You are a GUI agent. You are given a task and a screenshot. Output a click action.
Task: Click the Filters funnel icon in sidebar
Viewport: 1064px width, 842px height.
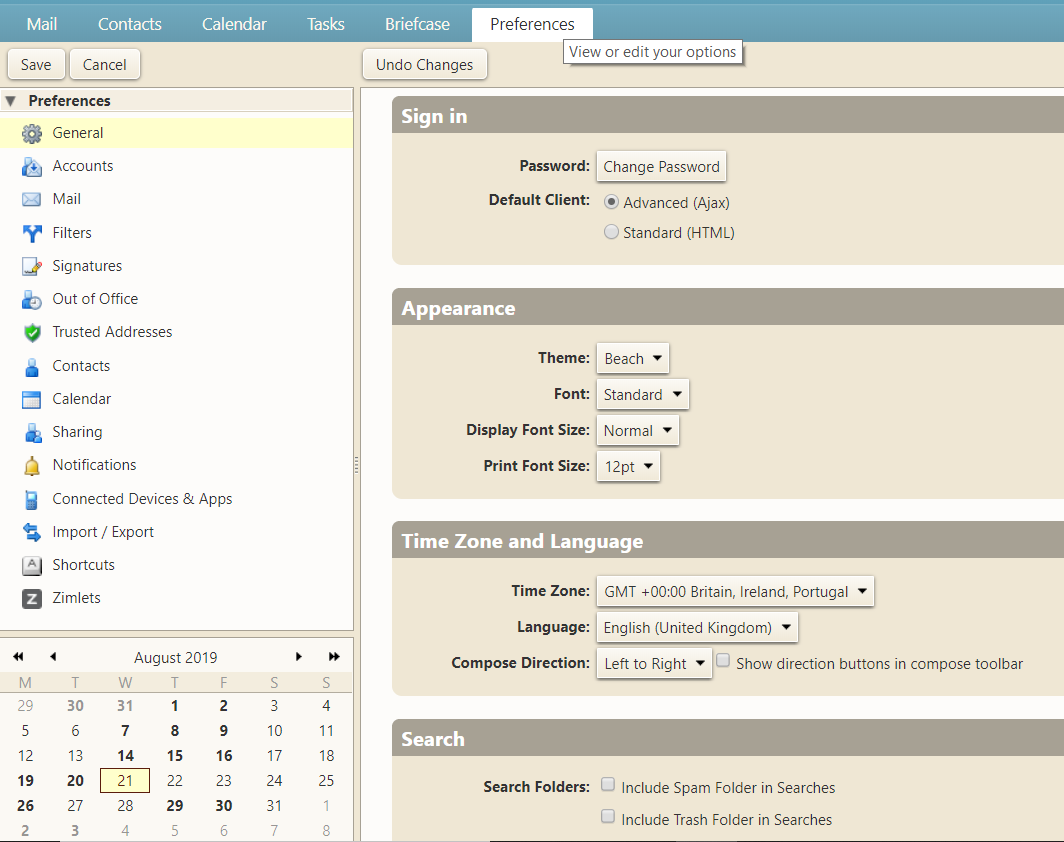(x=32, y=233)
